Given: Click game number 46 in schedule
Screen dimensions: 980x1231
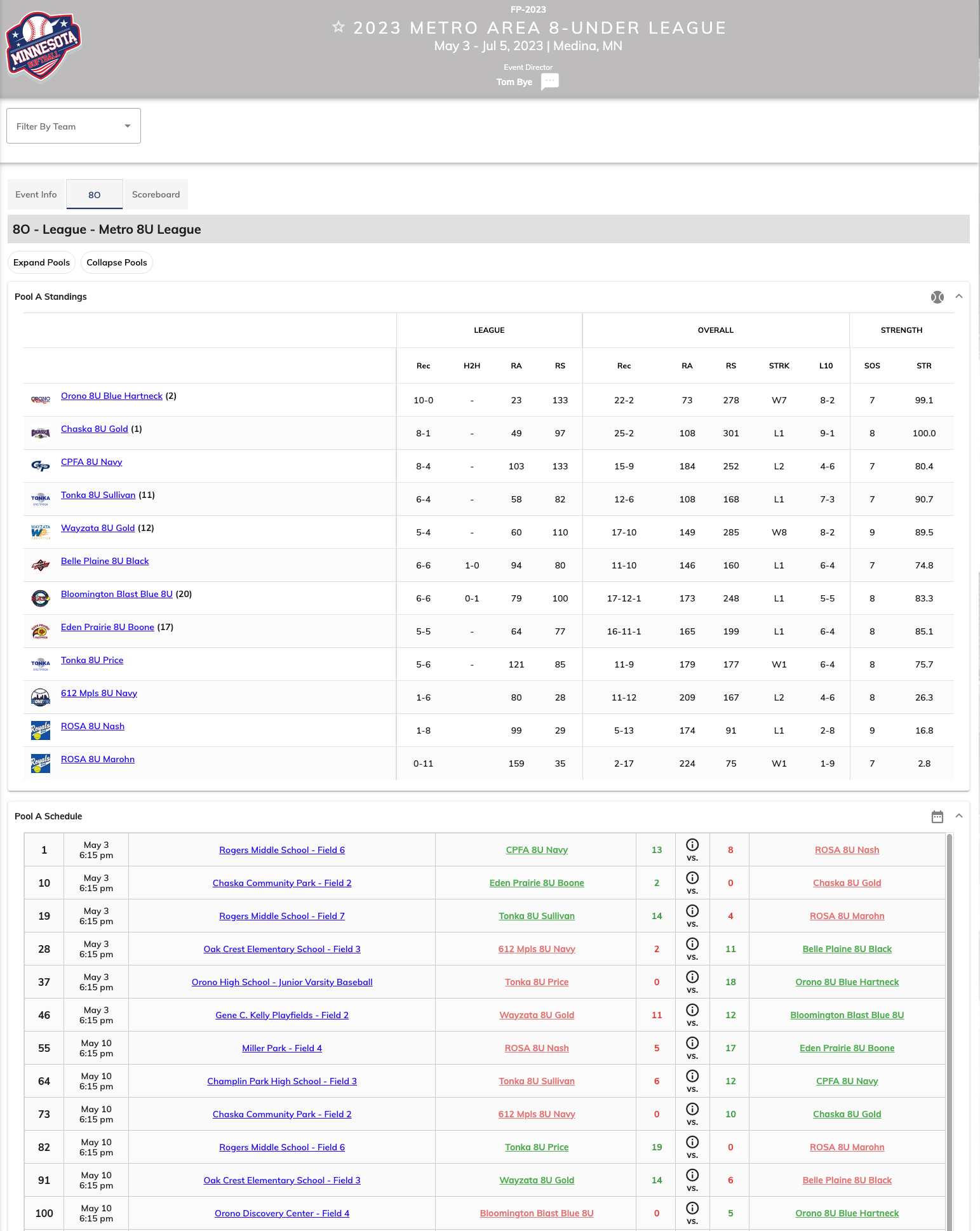Looking at the screenshot, I should point(44,1015).
